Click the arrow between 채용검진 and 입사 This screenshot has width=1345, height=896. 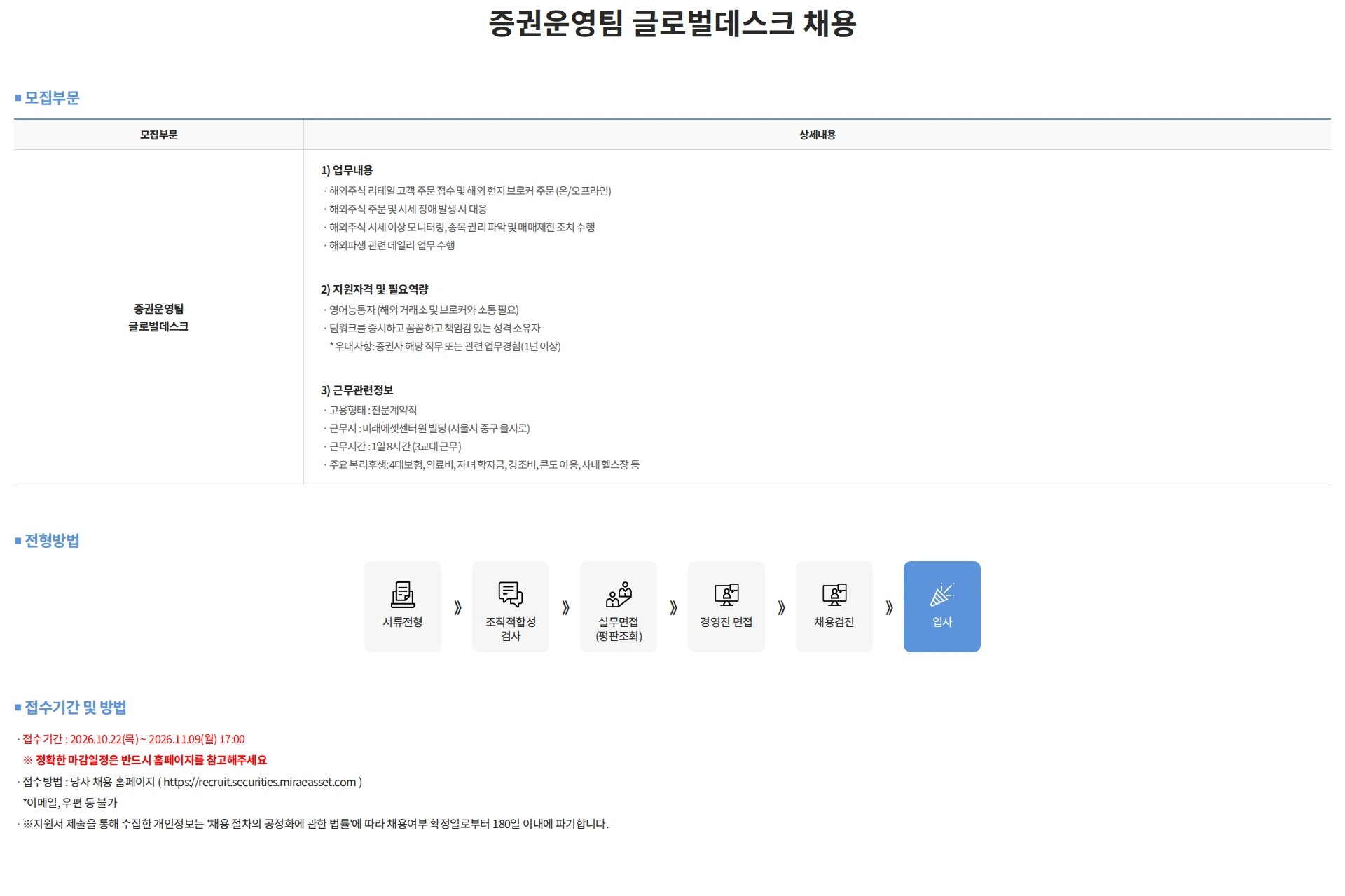pyautogui.click(x=889, y=607)
